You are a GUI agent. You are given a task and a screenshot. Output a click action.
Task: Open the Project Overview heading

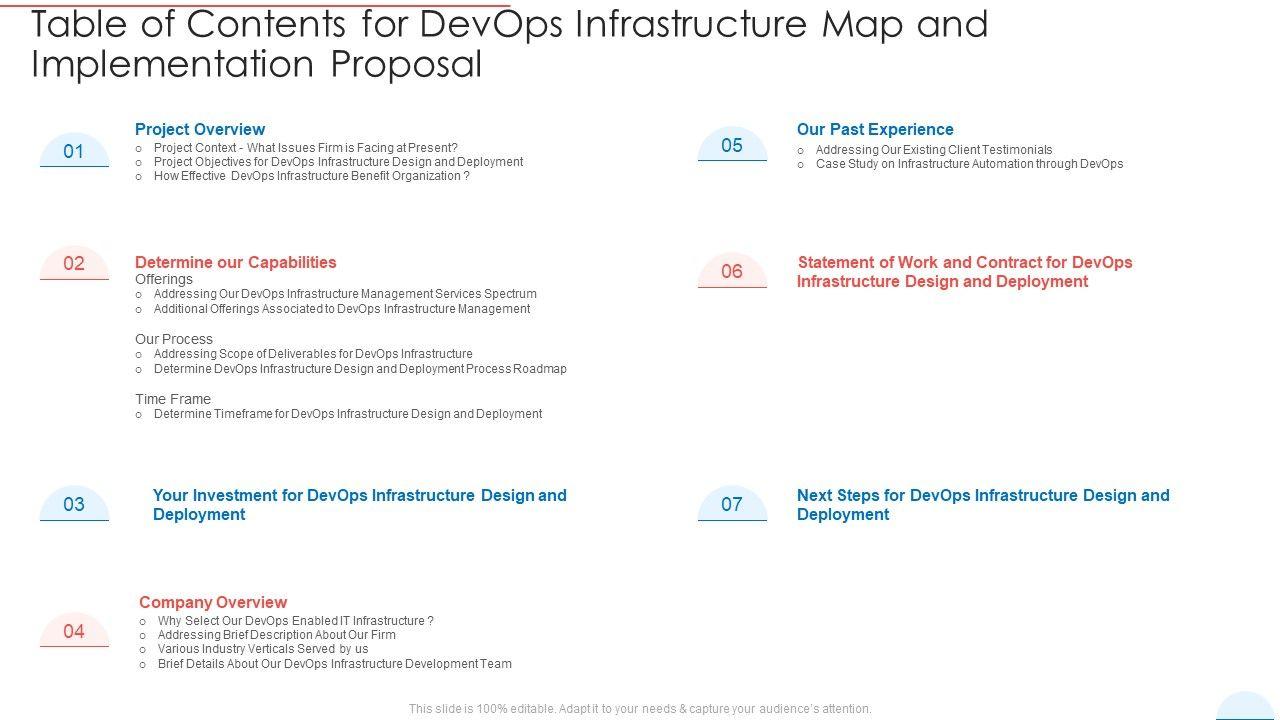(200, 129)
